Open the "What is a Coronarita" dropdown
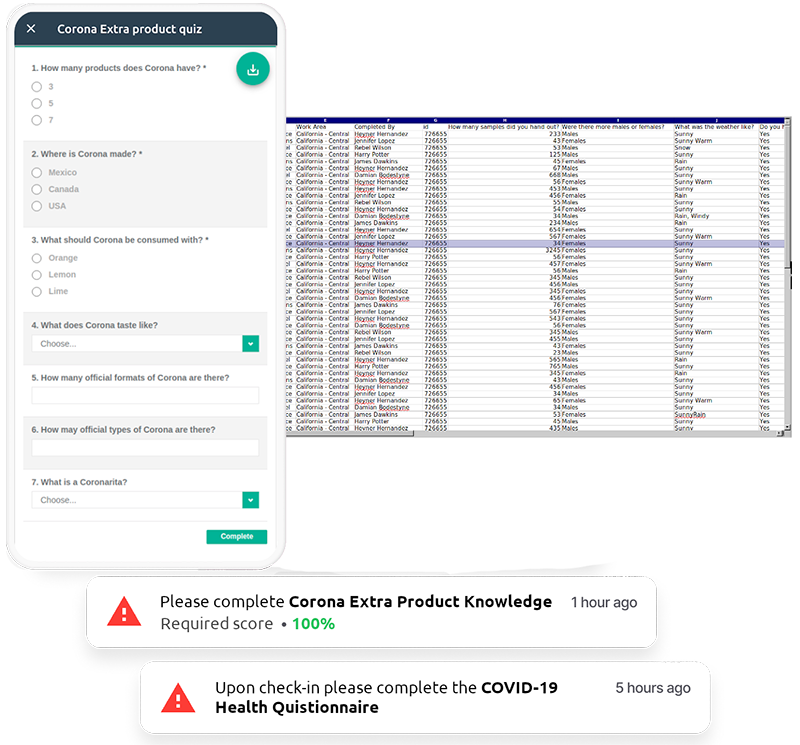This screenshot has width=800, height=745. (140, 499)
